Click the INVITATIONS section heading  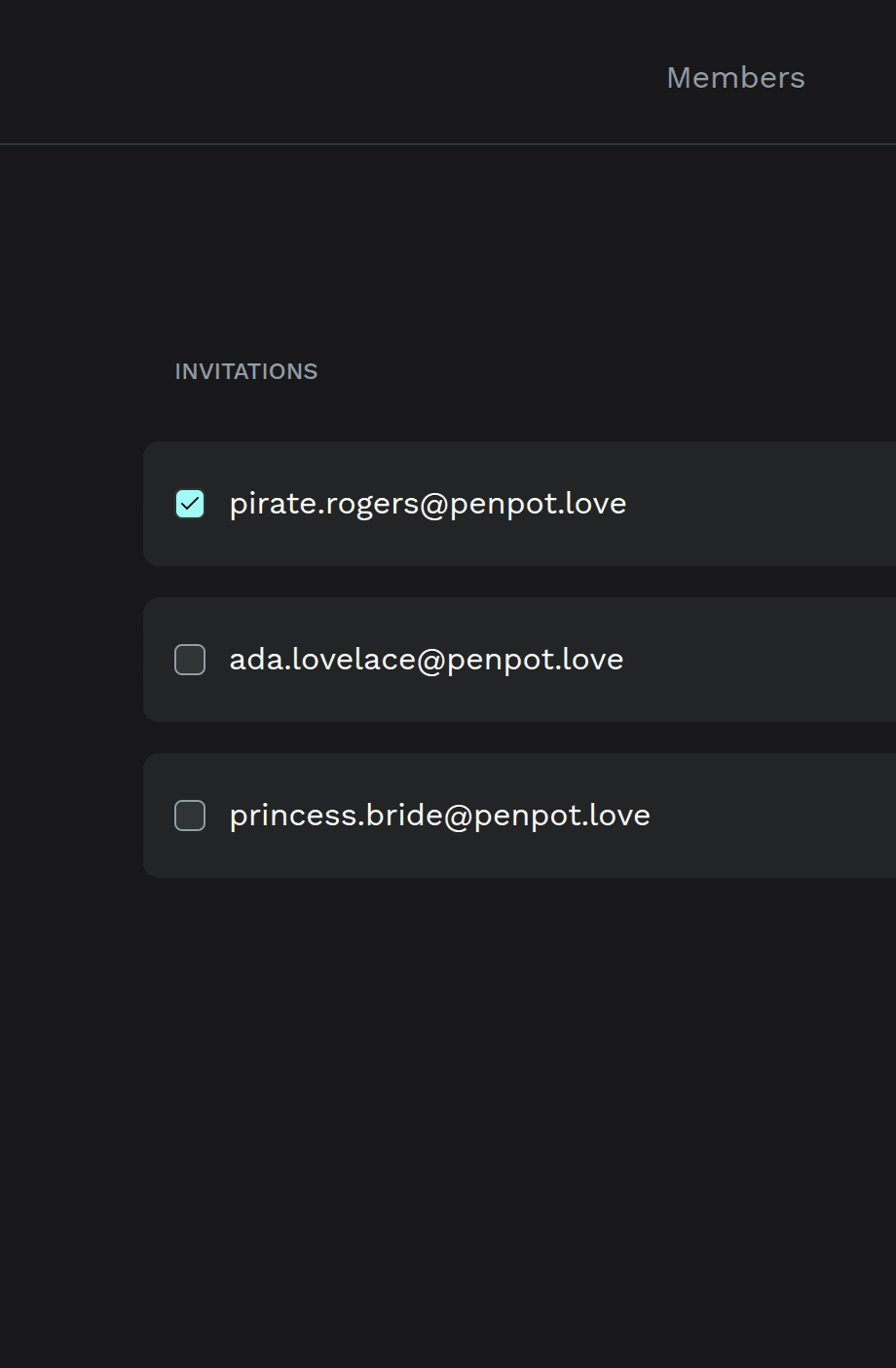pos(246,371)
